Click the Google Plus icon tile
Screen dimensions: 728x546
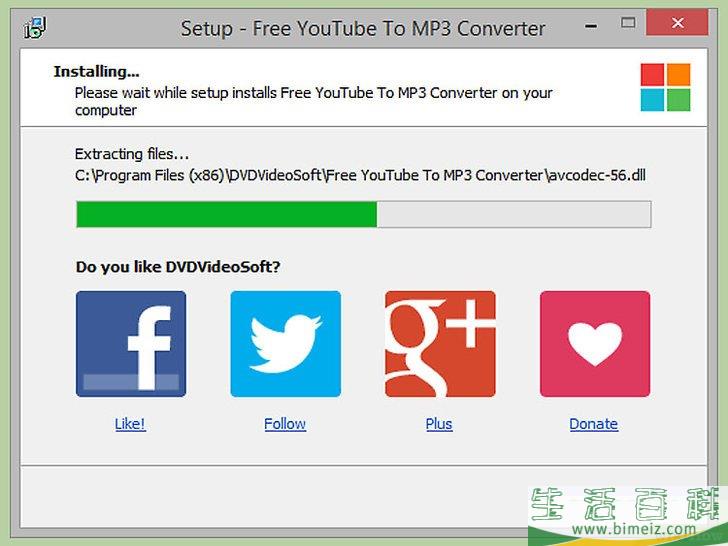[440, 344]
